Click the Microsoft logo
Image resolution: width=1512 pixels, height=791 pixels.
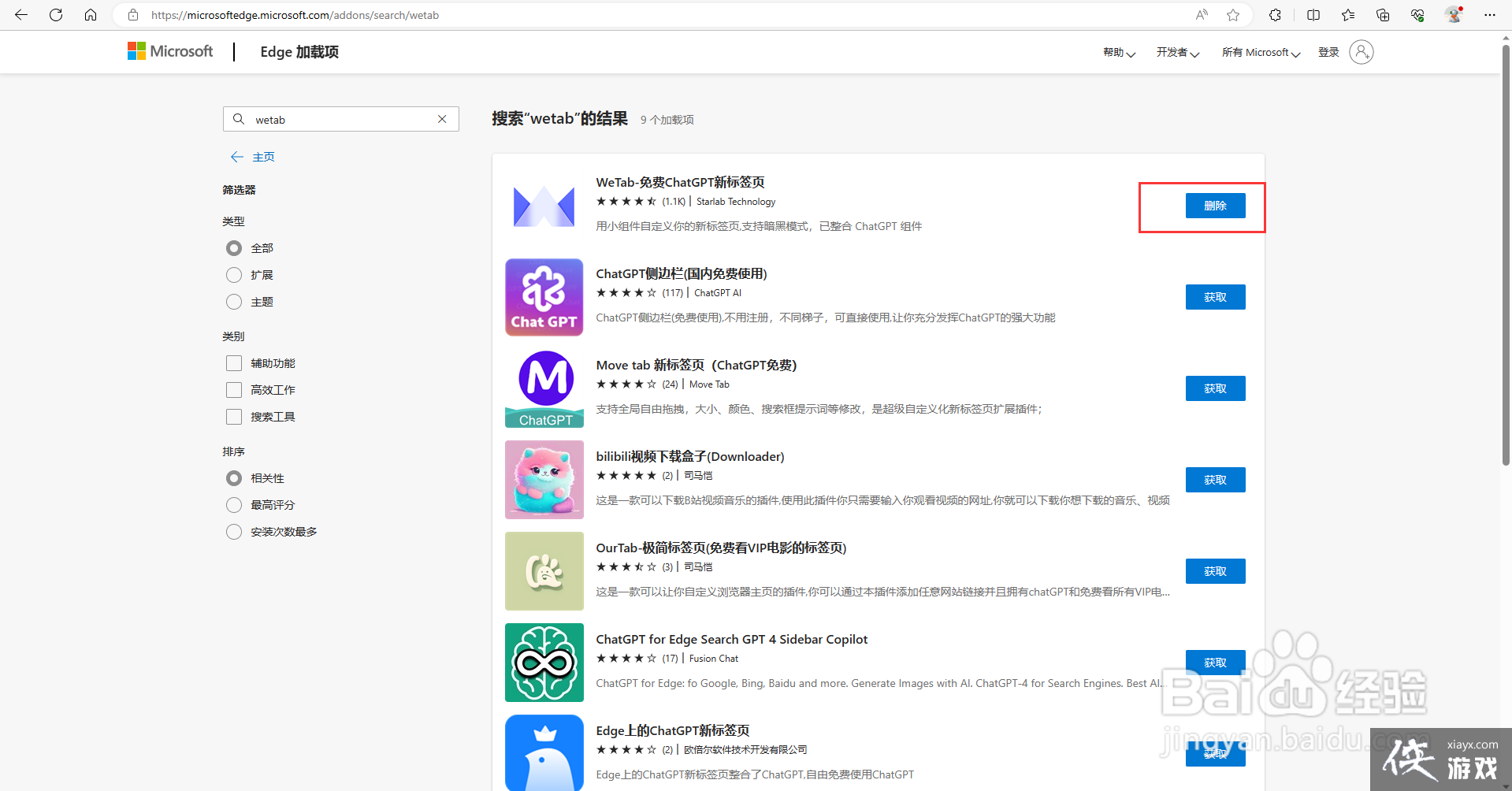170,51
